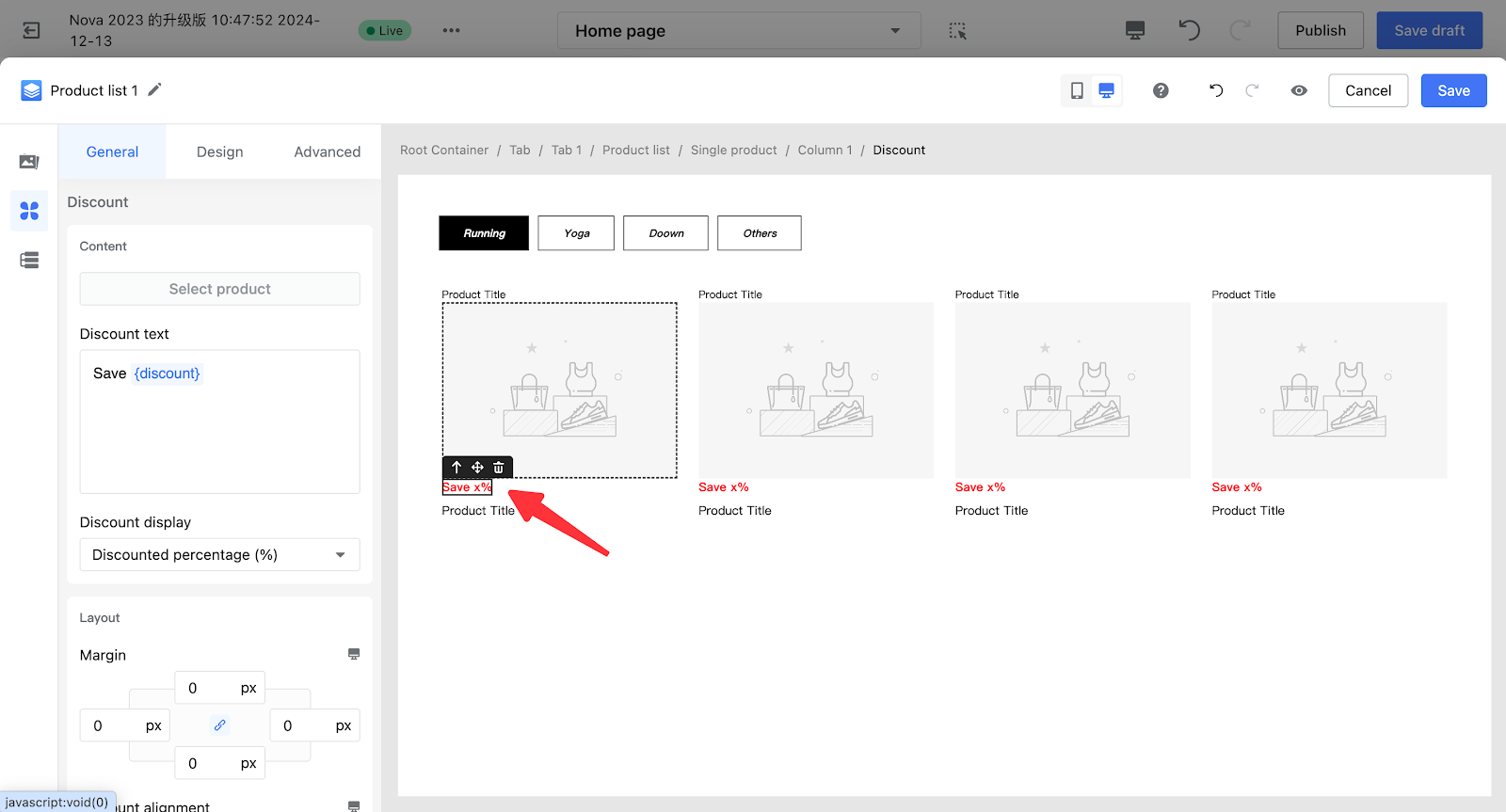
Task: Expand the Discount display dropdown
Action: (x=219, y=555)
